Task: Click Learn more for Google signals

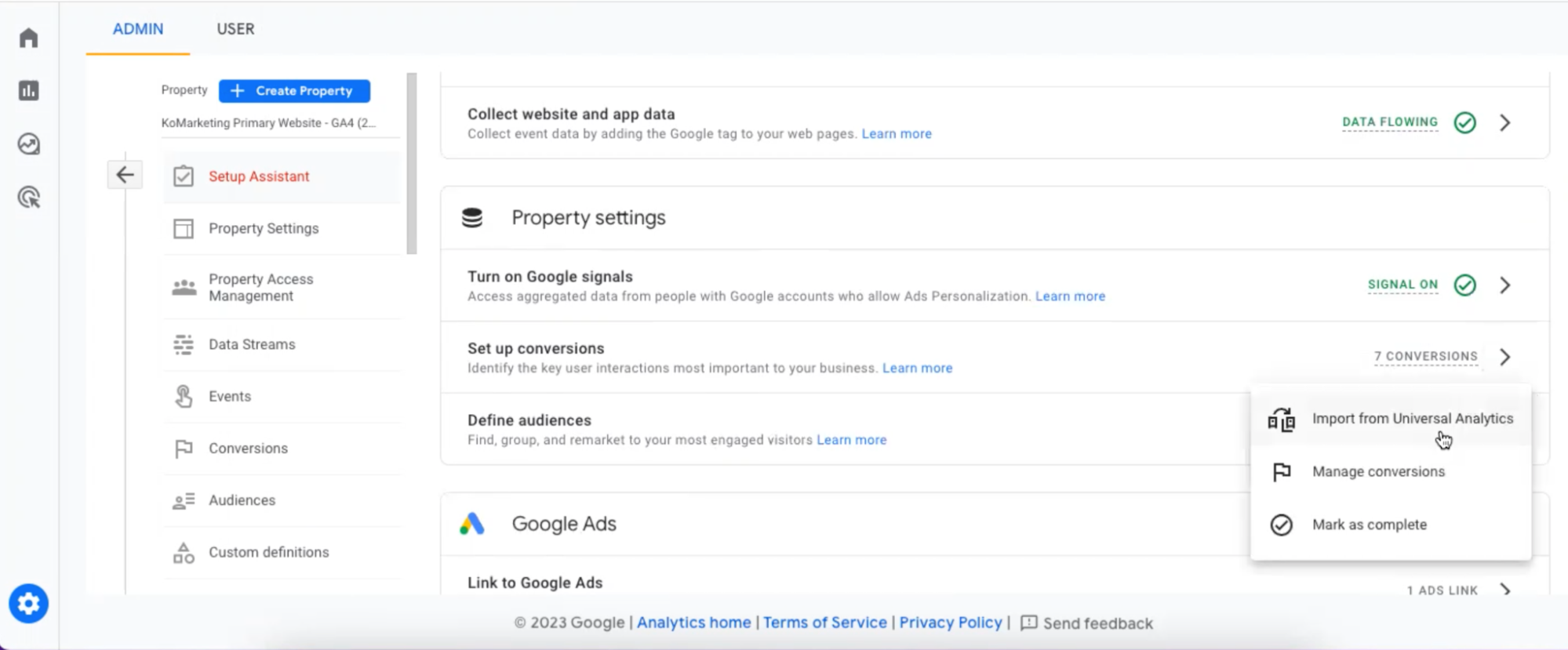Action: 1070,296
